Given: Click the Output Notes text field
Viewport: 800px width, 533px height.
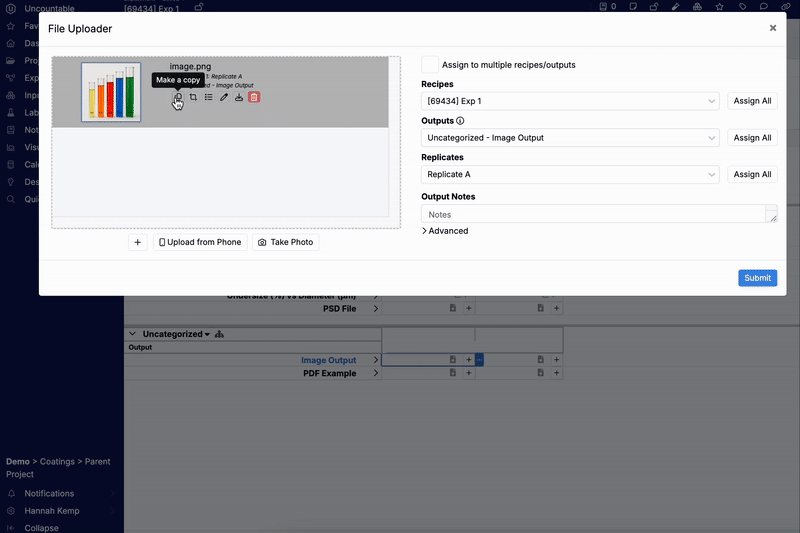Looking at the screenshot, I should tap(595, 214).
